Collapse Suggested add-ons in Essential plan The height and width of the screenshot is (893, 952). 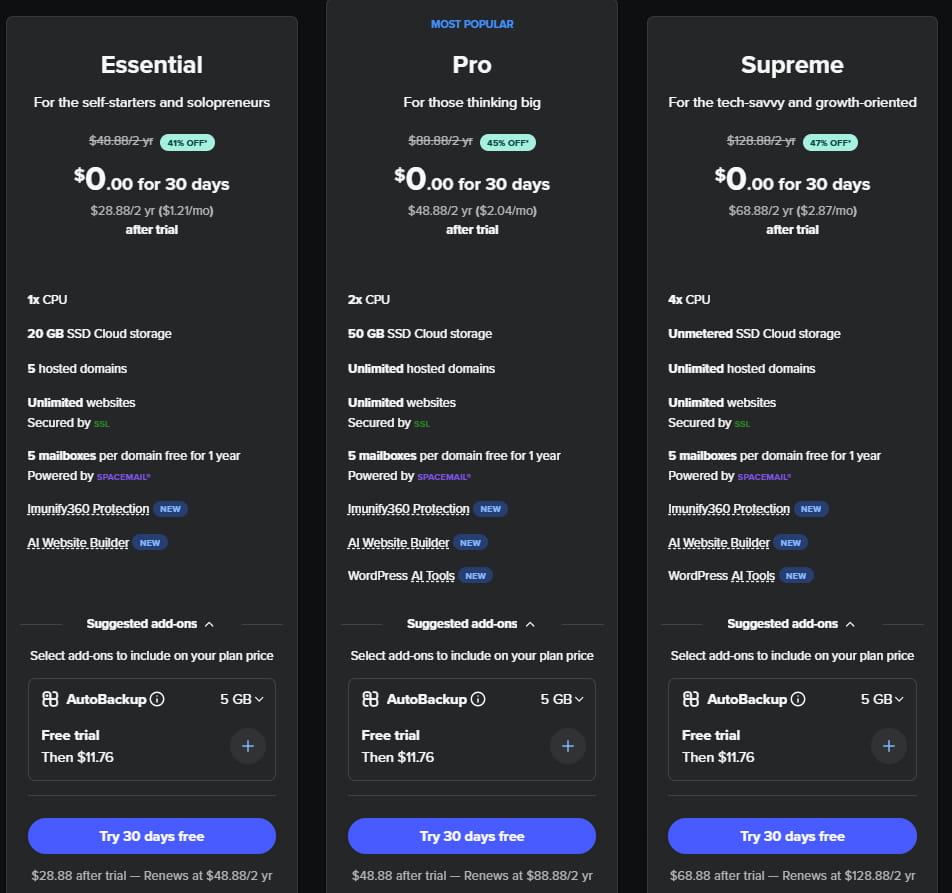pos(151,624)
